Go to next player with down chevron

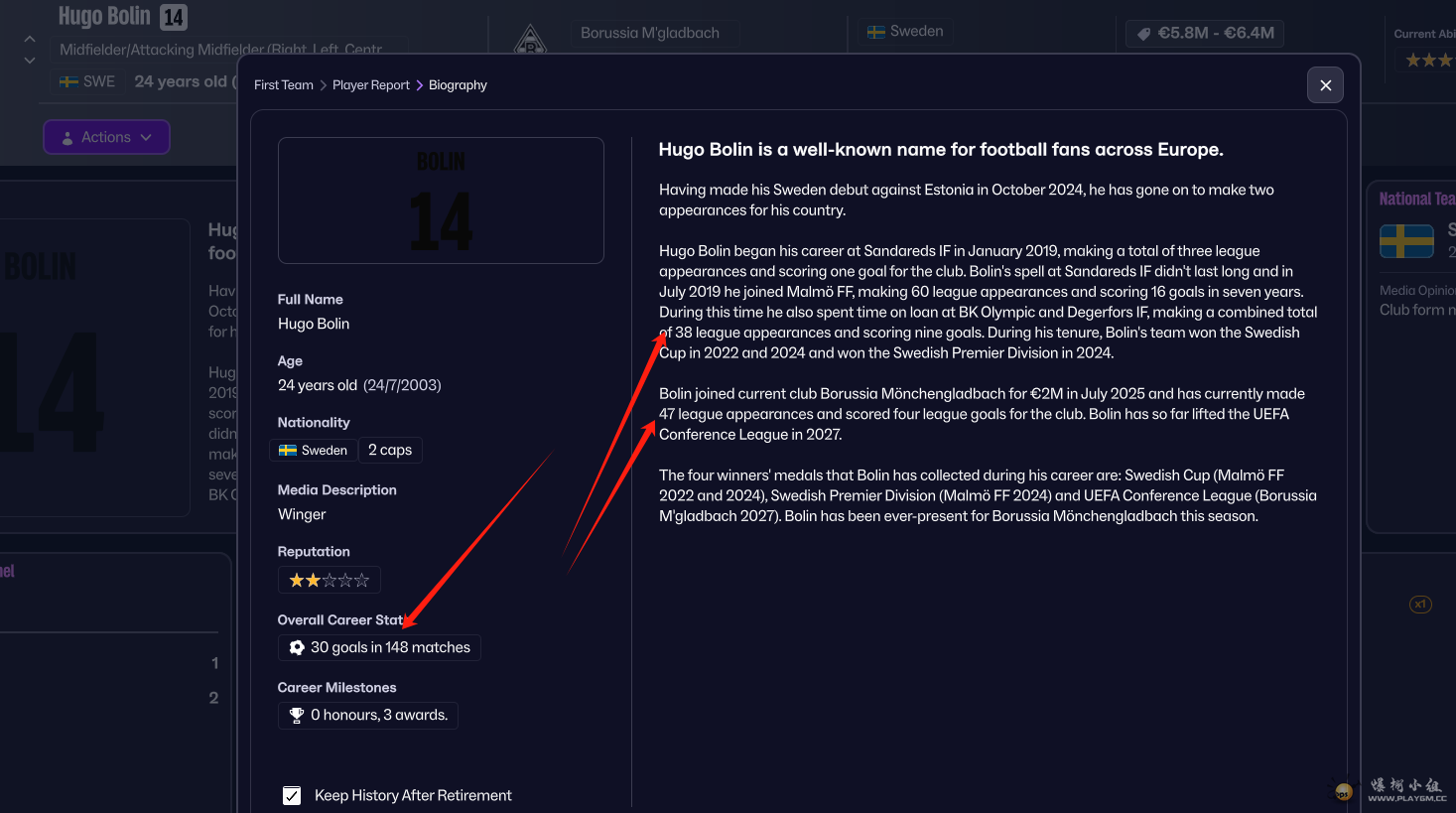click(x=30, y=61)
